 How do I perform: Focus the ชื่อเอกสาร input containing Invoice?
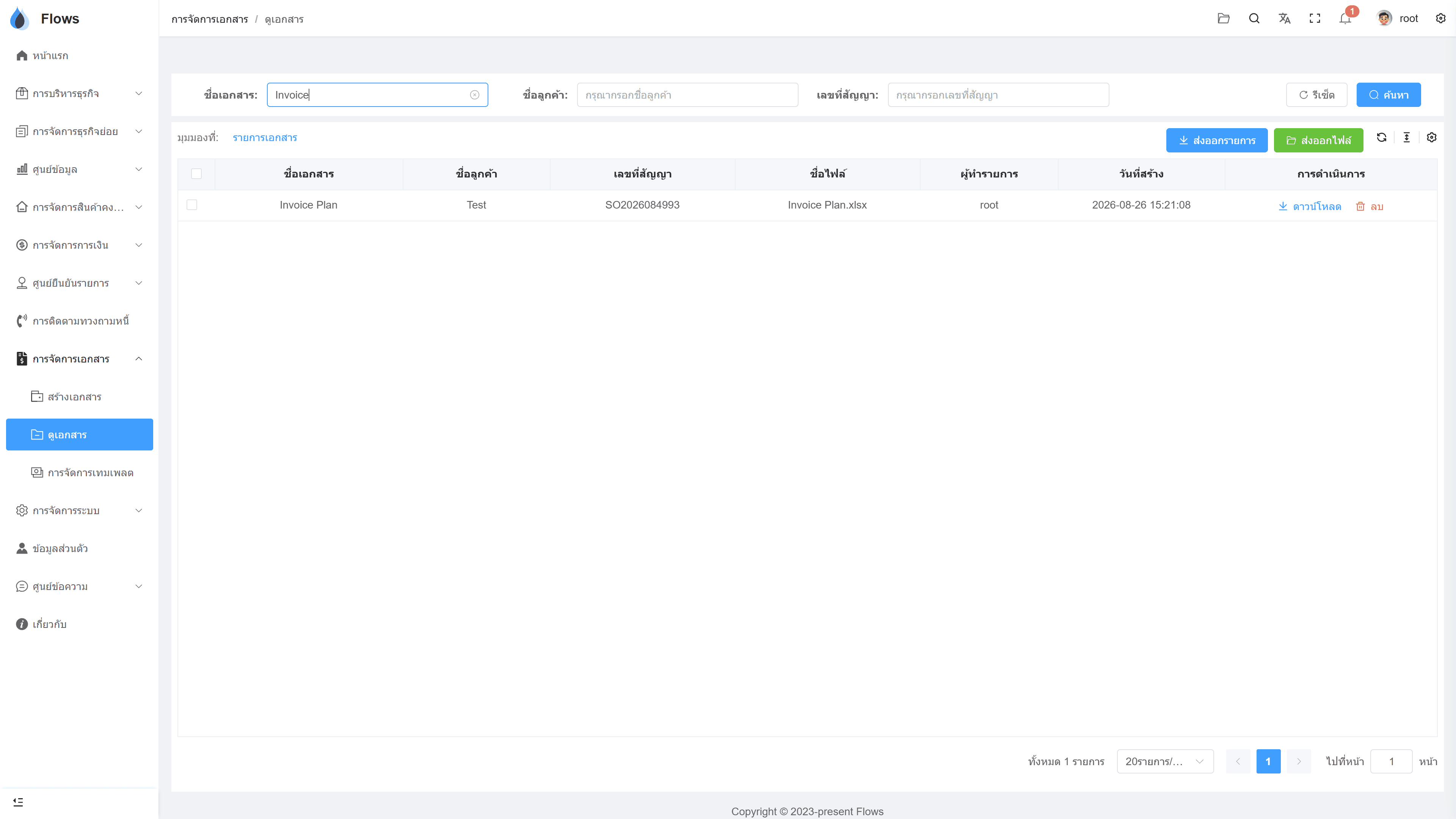coord(377,95)
